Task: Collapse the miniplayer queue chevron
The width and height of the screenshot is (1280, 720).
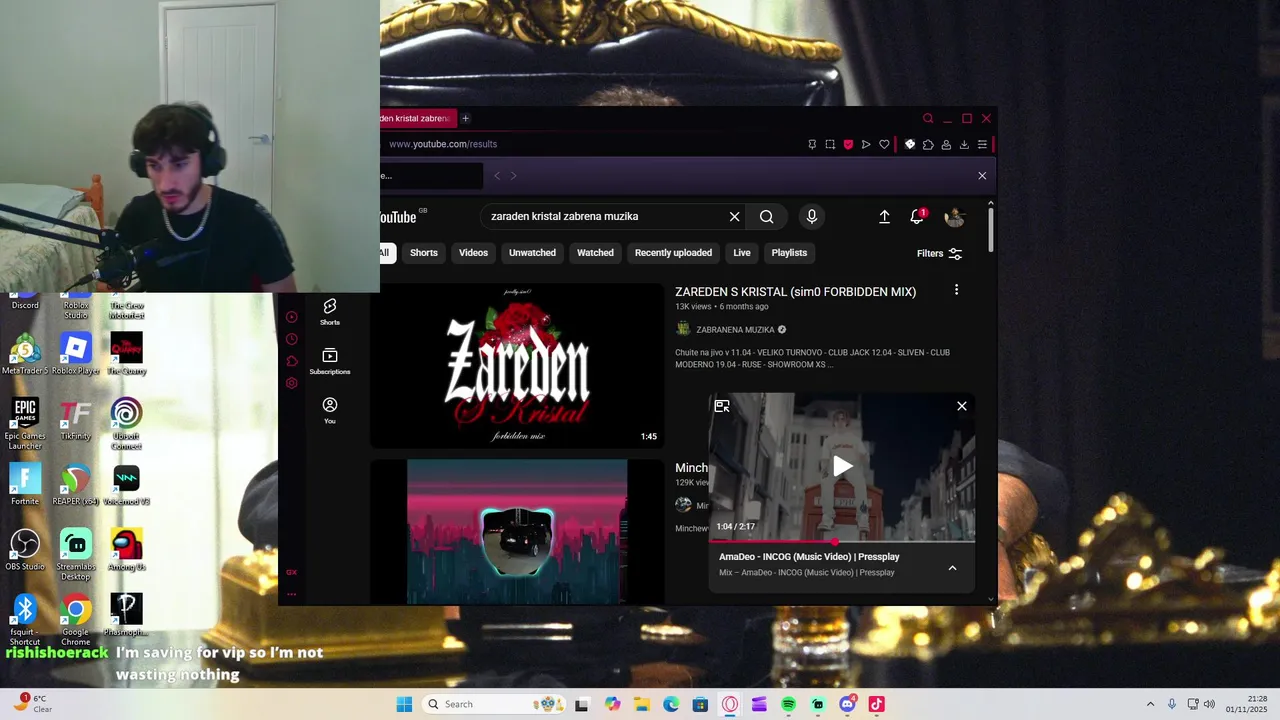Action: tap(952, 568)
